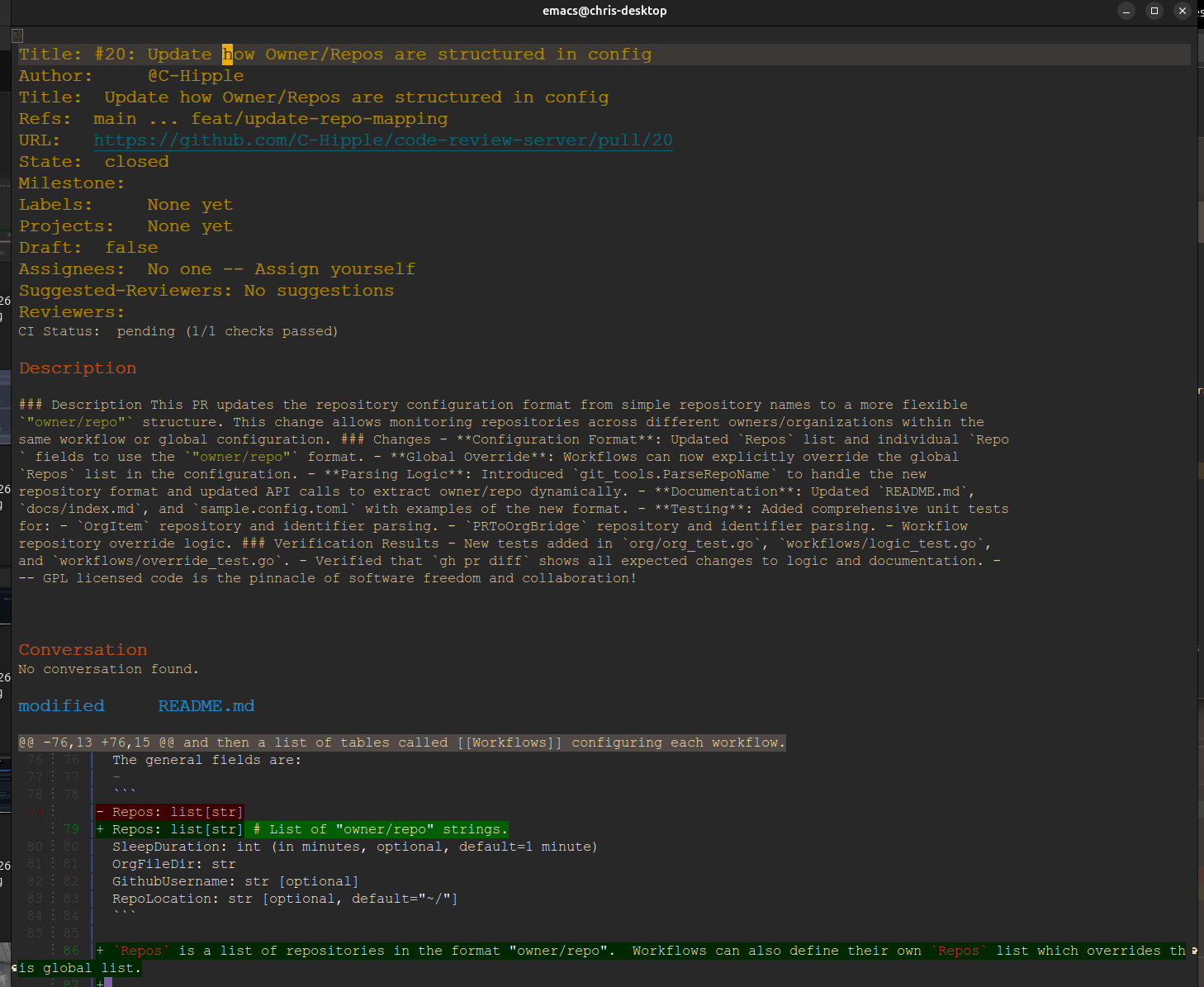Click the emacs@chris-desktop title bar
Screen dimensions: 1204x987
(x=604, y=11)
